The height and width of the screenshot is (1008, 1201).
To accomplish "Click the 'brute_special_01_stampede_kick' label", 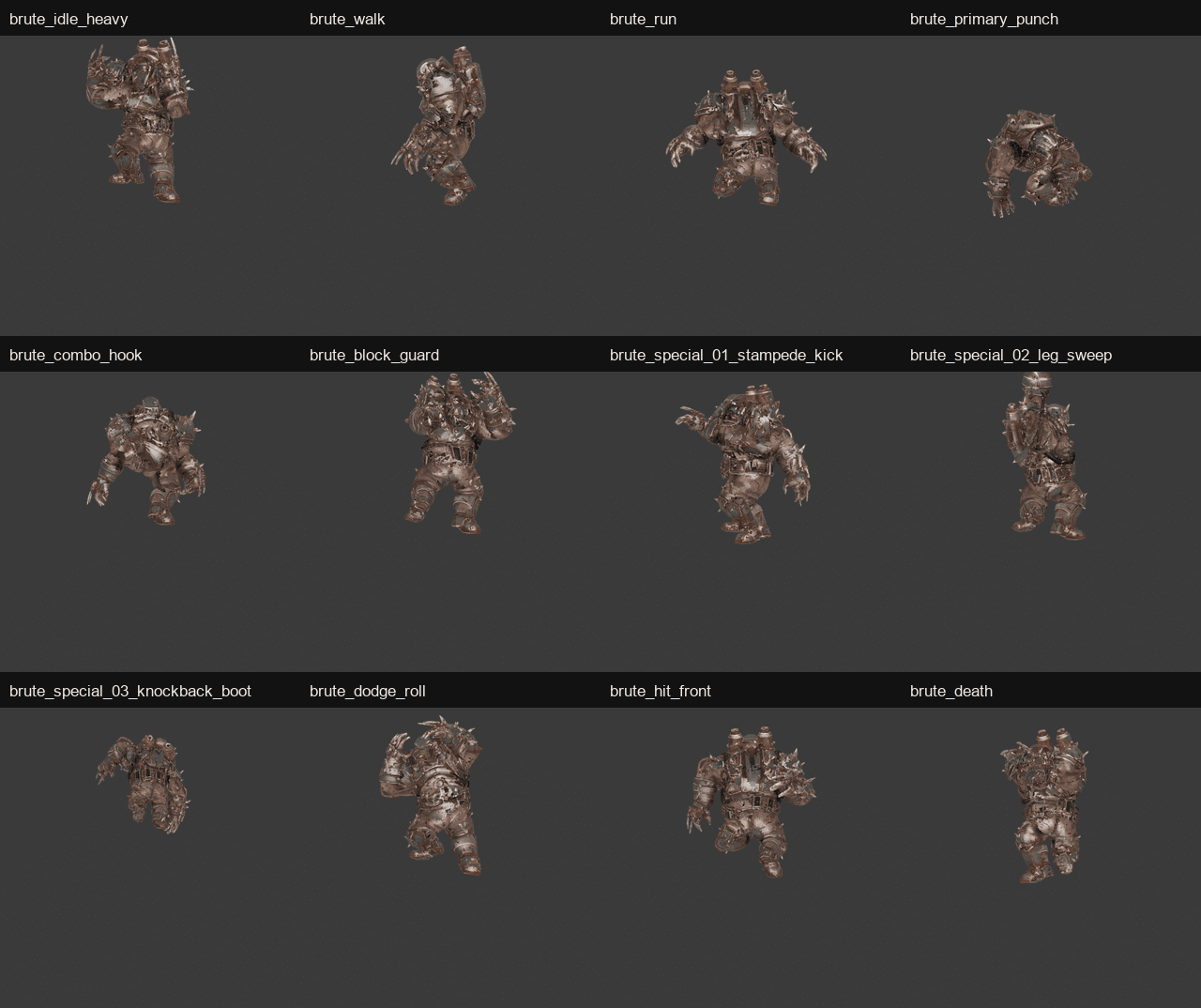I will coord(726,355).
